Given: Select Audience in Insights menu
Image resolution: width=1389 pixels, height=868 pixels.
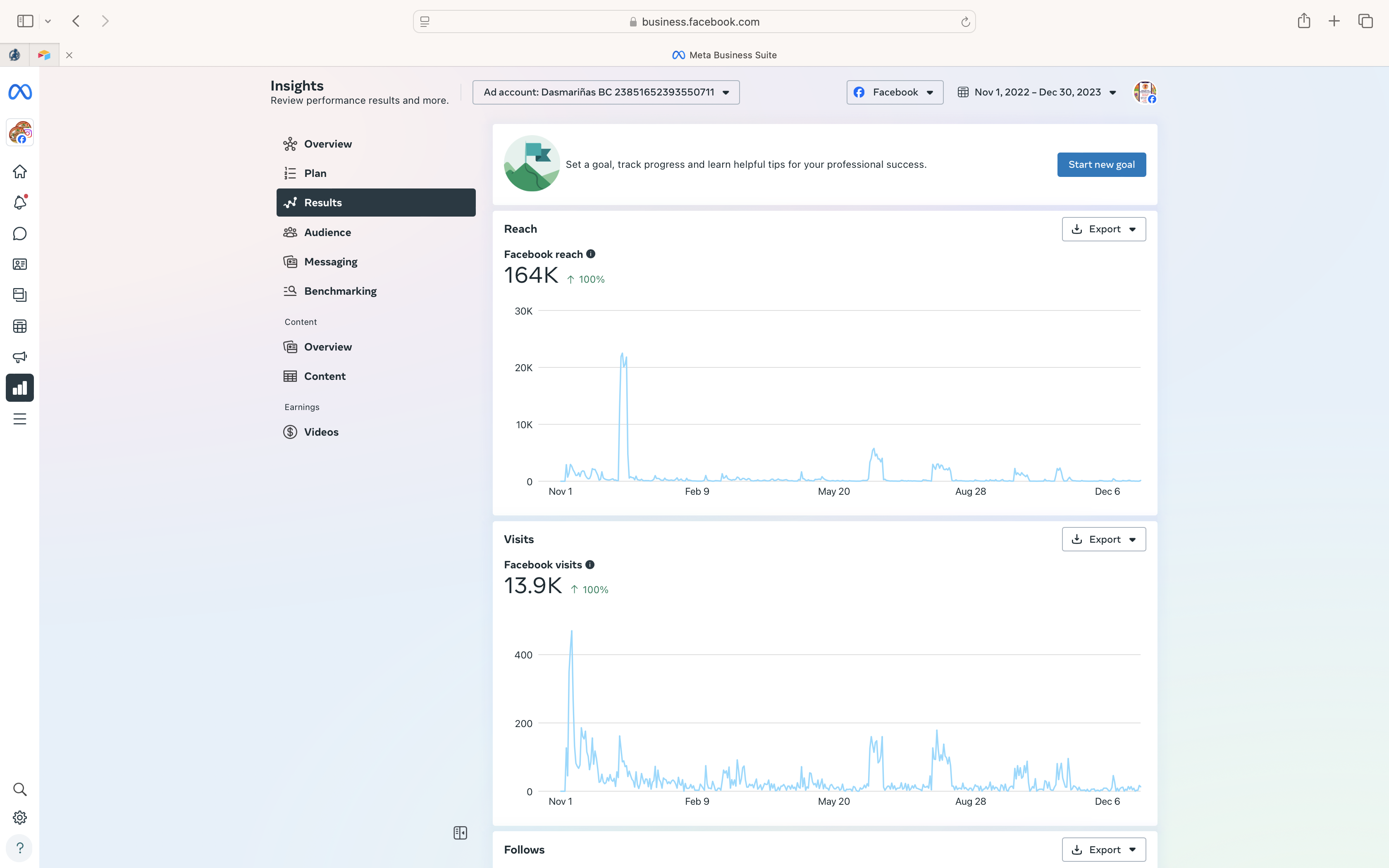Looking at the screenshot, I should [327, 232].
